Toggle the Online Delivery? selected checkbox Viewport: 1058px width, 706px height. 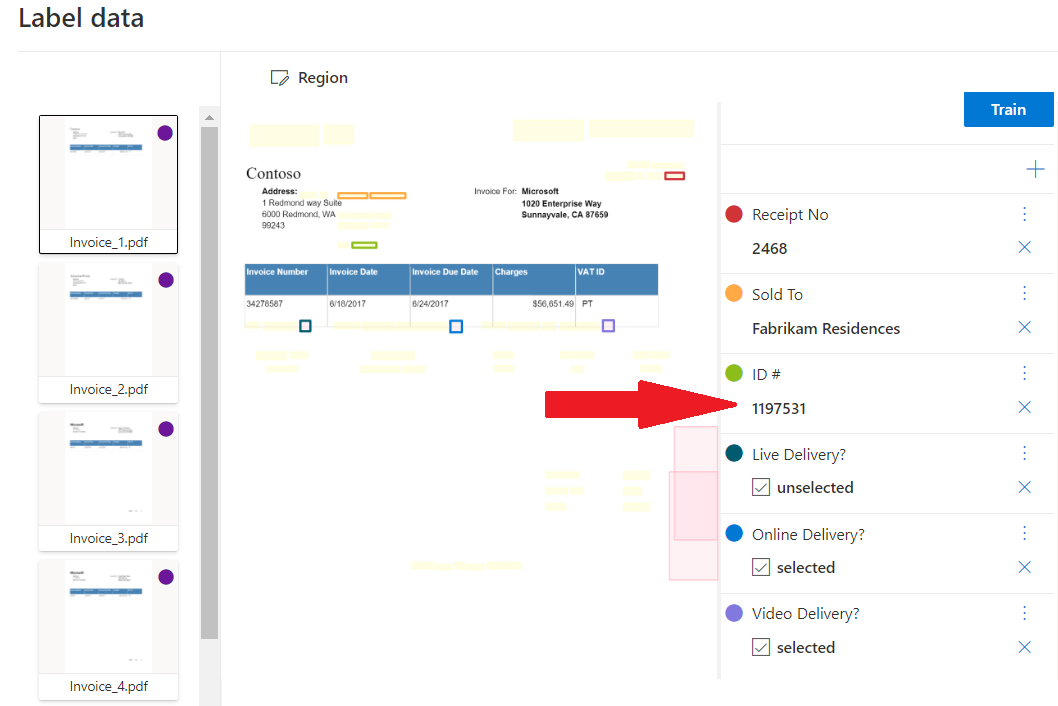761,567
